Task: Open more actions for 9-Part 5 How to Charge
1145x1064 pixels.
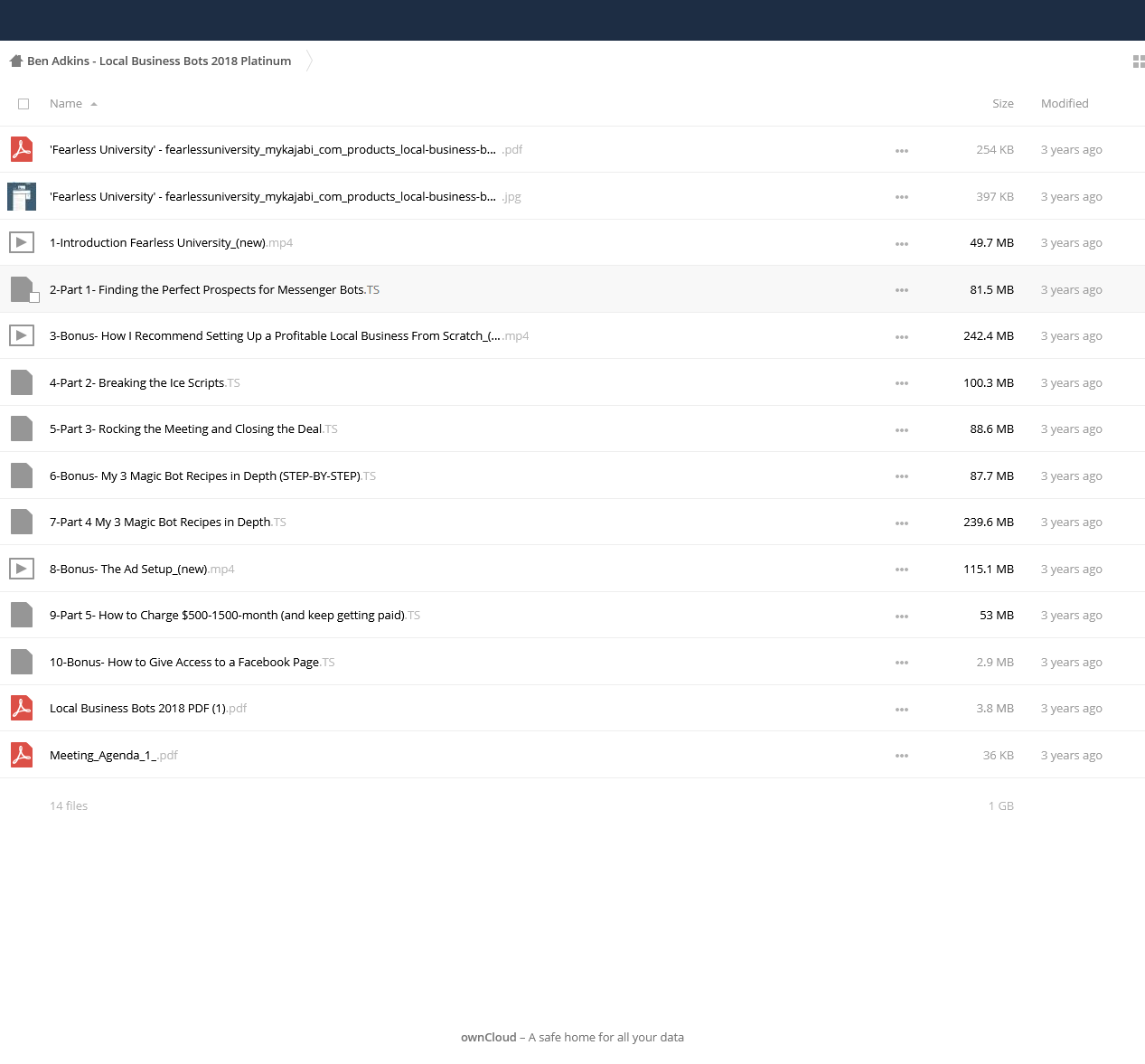Action: [902, 616]
